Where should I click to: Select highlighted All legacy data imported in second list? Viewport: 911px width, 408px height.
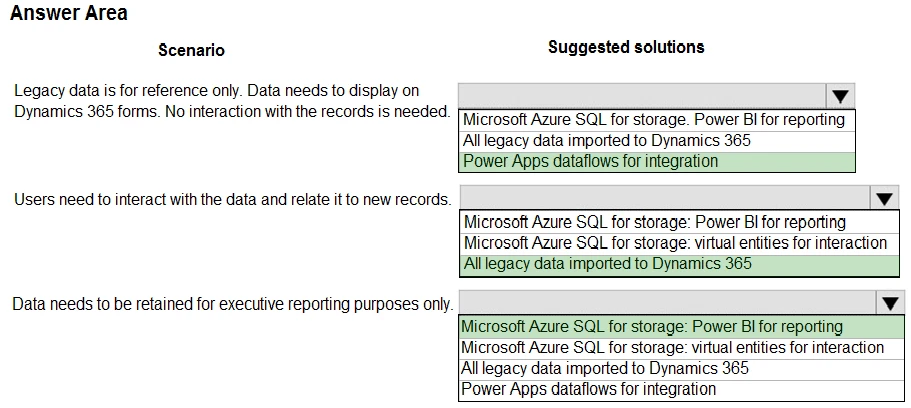(x=607, y=264)
